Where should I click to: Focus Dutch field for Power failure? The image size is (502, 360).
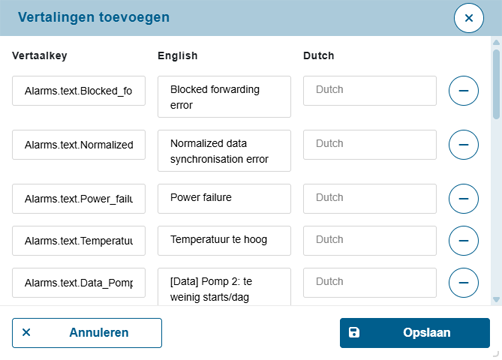click(x=370, y=199)
